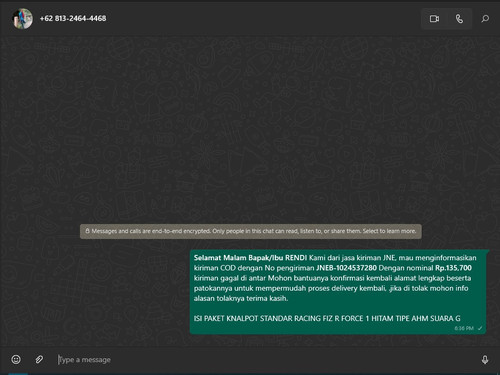Open the attachment menu paperclip
The width and height of the screenshot is (500, 375).
click(39, 359)
